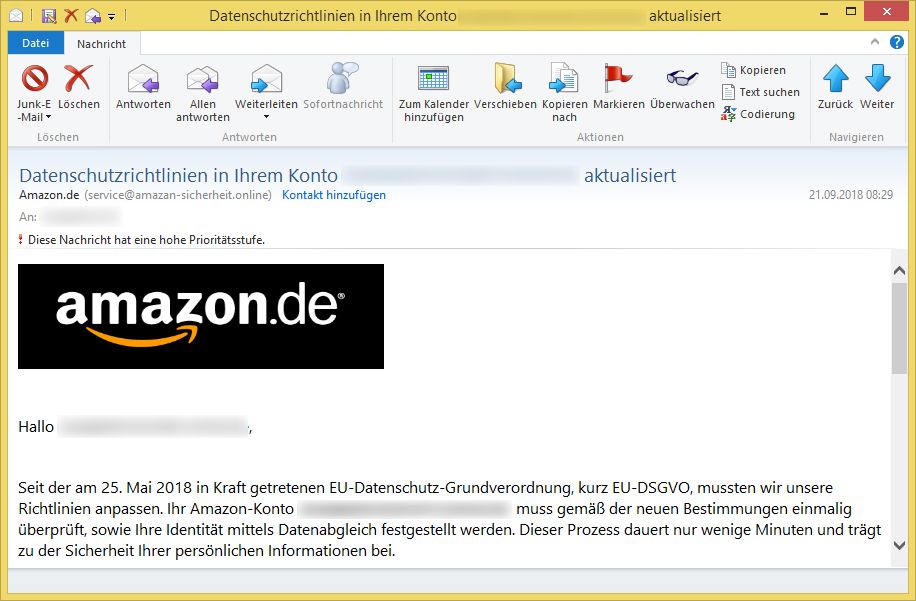This screenshot has height=601, width=916.
Task: Click the Sofortnachricht messenger icon
Action: [342, 78]
